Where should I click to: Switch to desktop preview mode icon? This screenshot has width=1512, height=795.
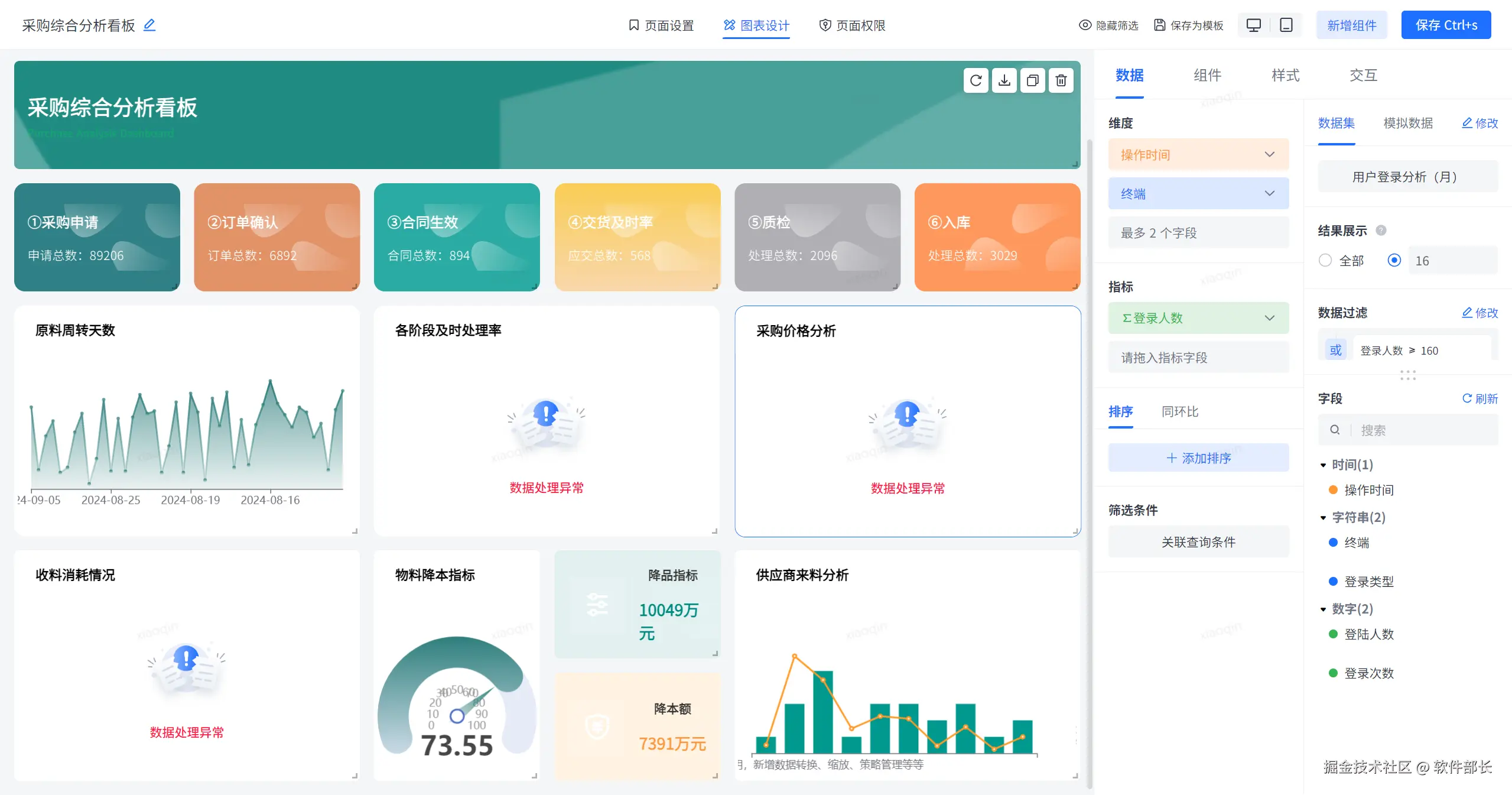(1253, 25)
